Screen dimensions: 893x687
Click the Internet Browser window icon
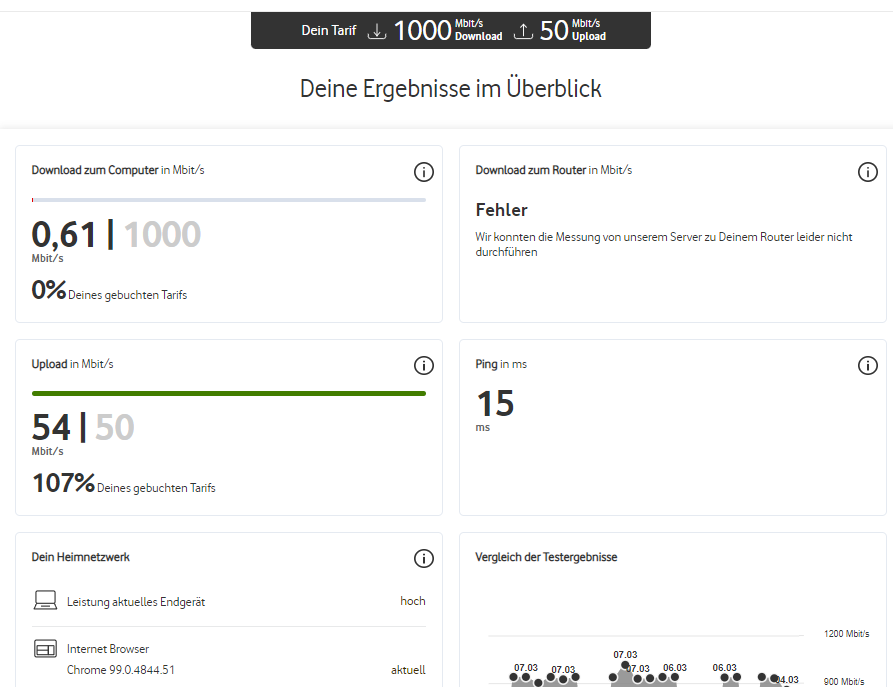(45, 649)
